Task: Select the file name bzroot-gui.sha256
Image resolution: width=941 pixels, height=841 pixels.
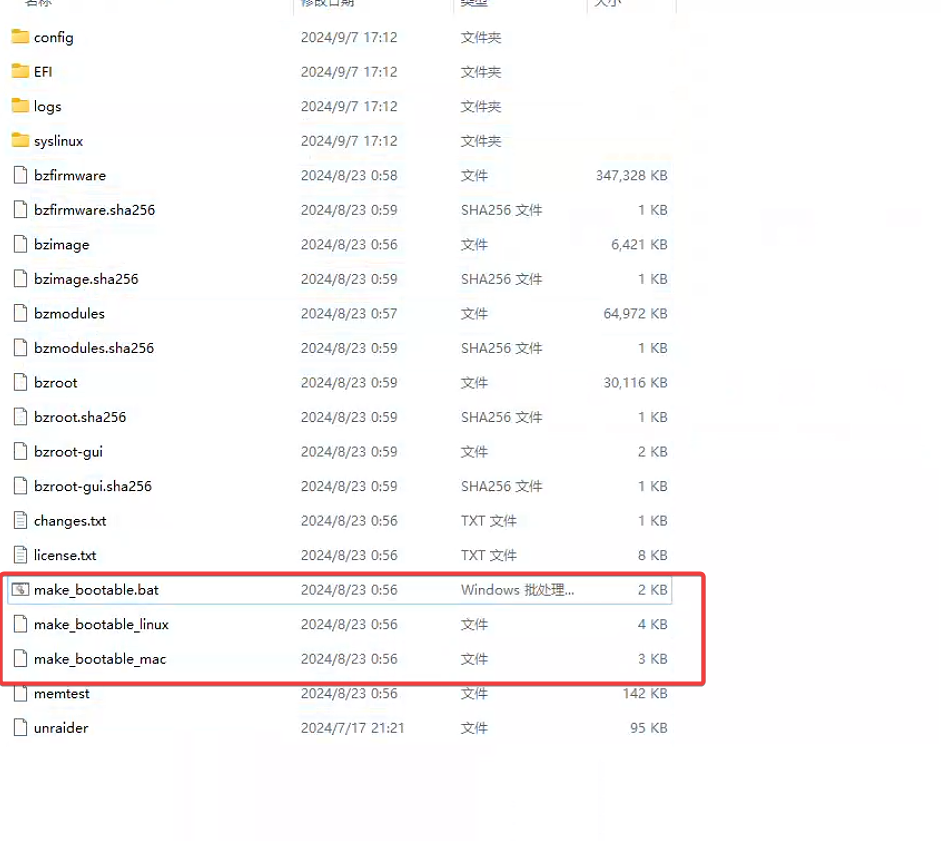Action: 92,486
